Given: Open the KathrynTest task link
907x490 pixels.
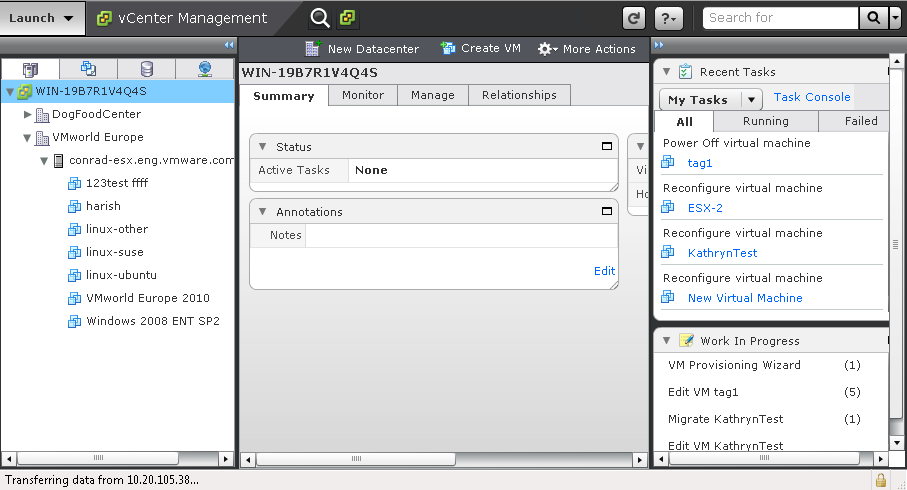Looking at the screenshot, I should point(722,253).
